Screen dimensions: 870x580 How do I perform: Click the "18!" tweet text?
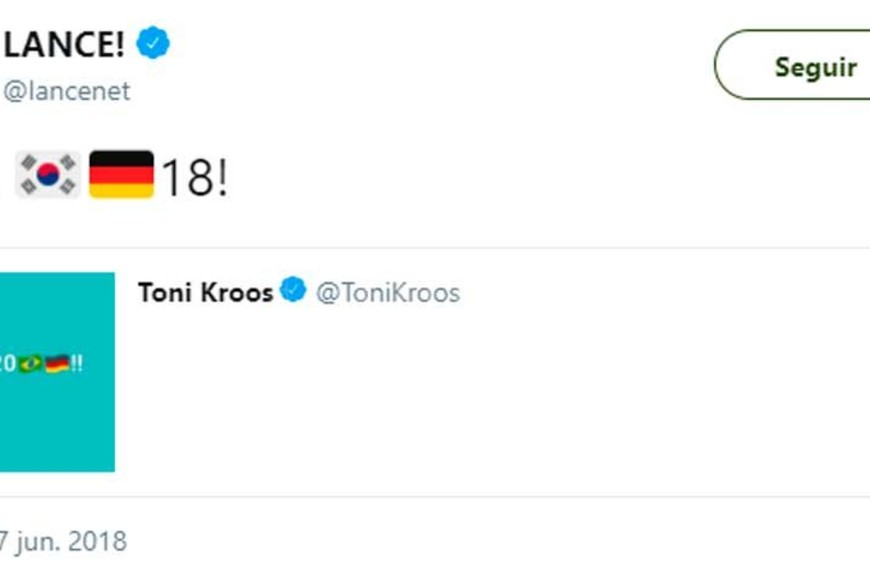pyautogui.click(x=194, y=177)
